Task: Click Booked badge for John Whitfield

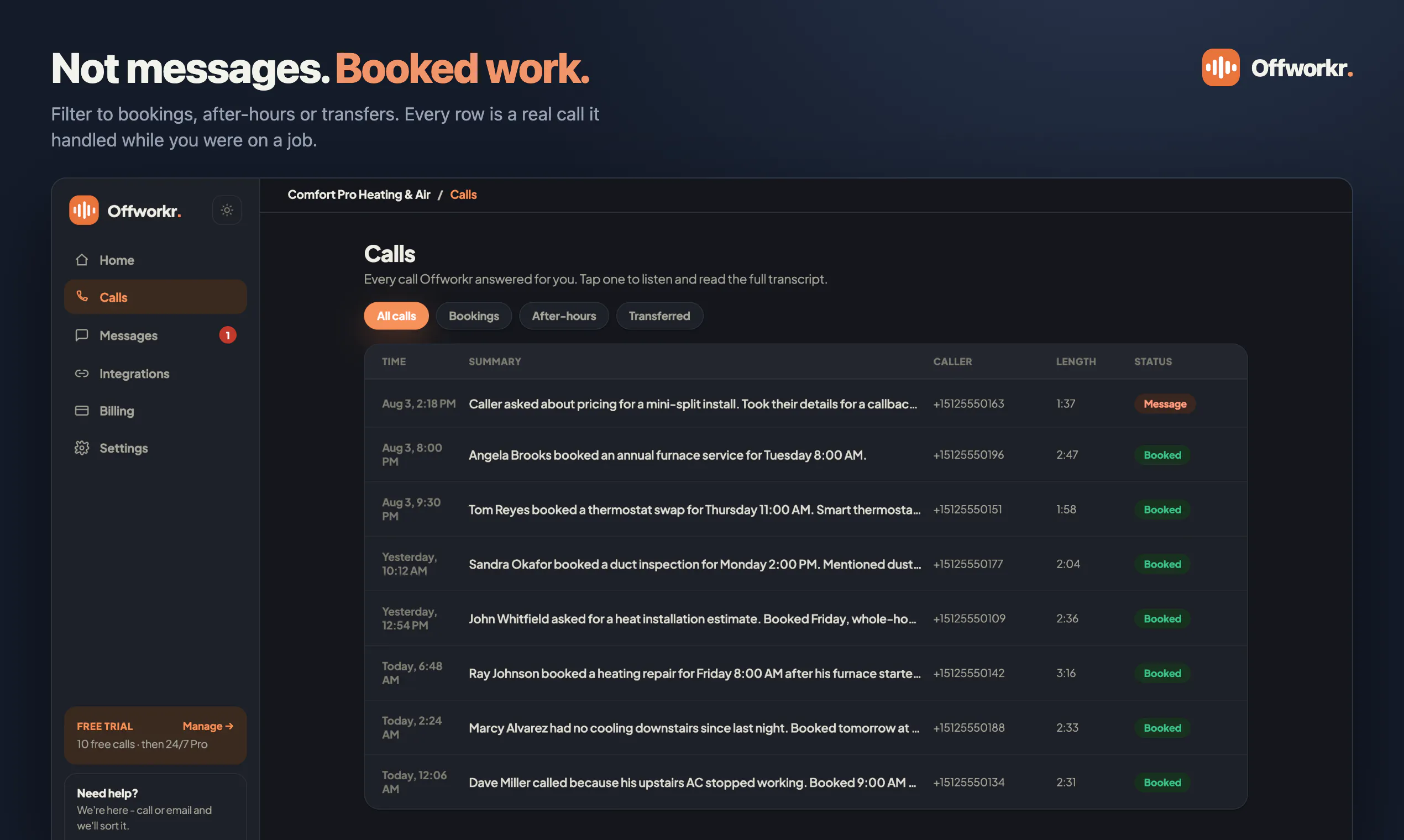Action: (x=1162, y=619)
